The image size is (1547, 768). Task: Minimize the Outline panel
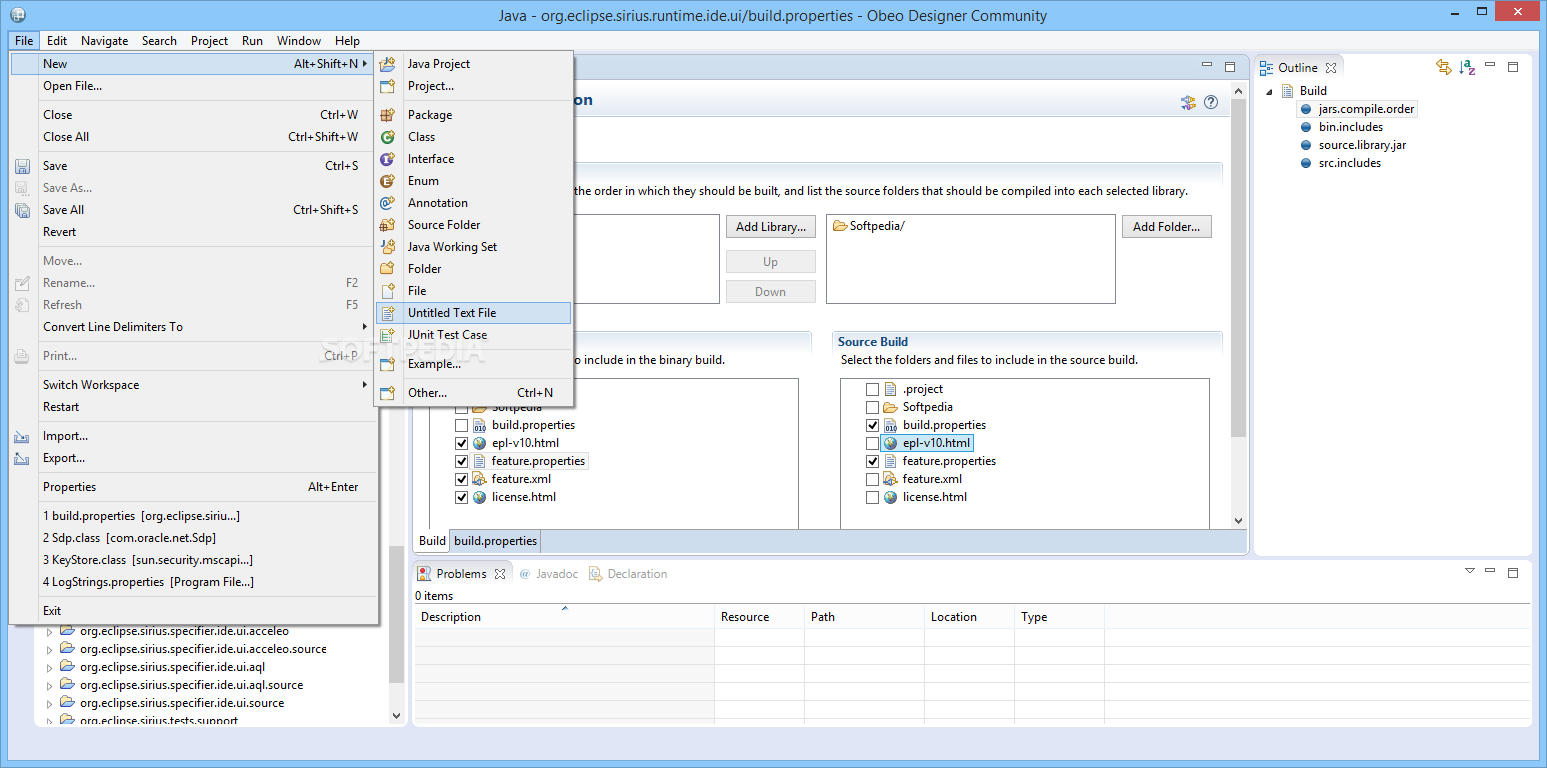tap(1491, 67)
